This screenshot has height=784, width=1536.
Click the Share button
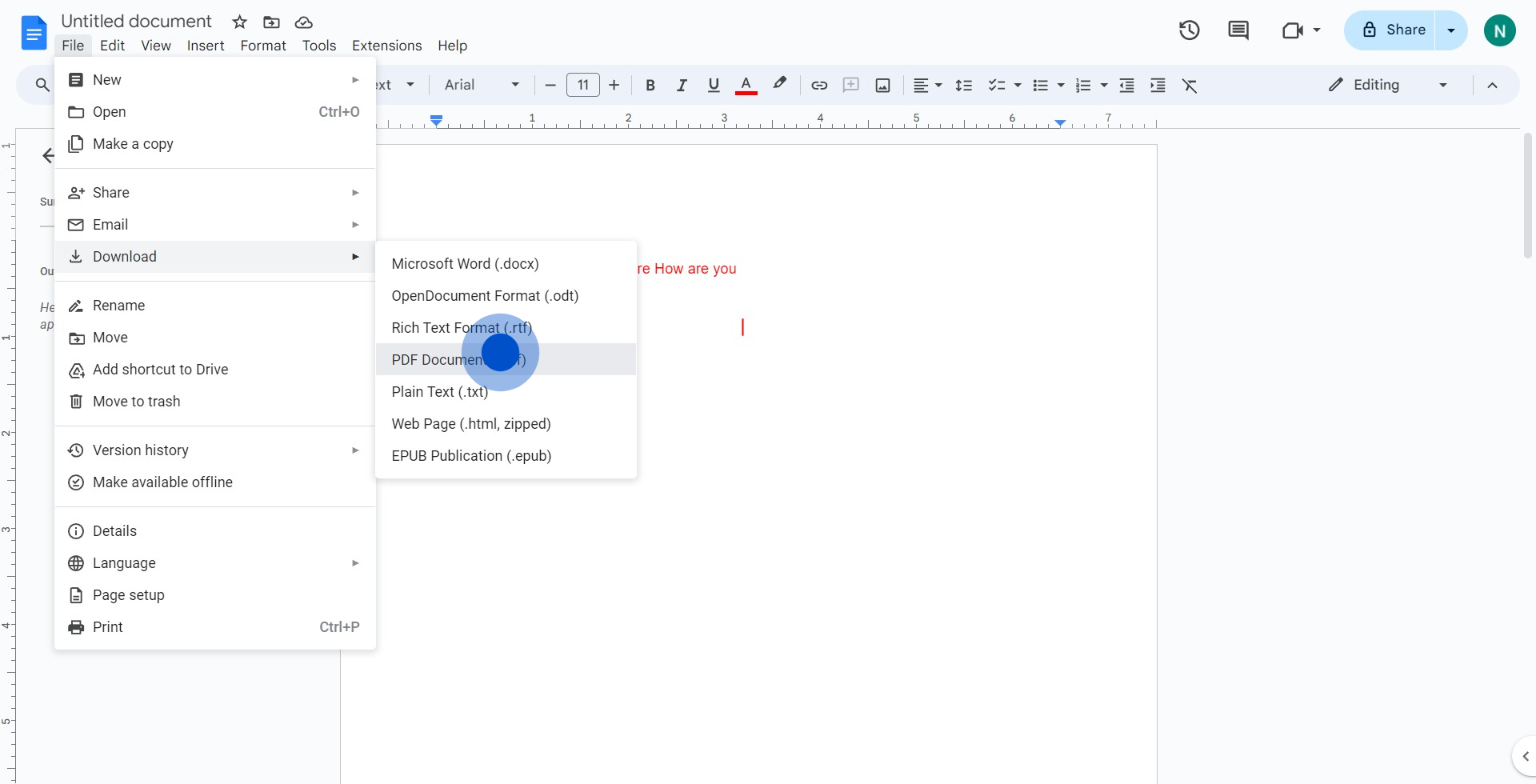[1402, 30]
